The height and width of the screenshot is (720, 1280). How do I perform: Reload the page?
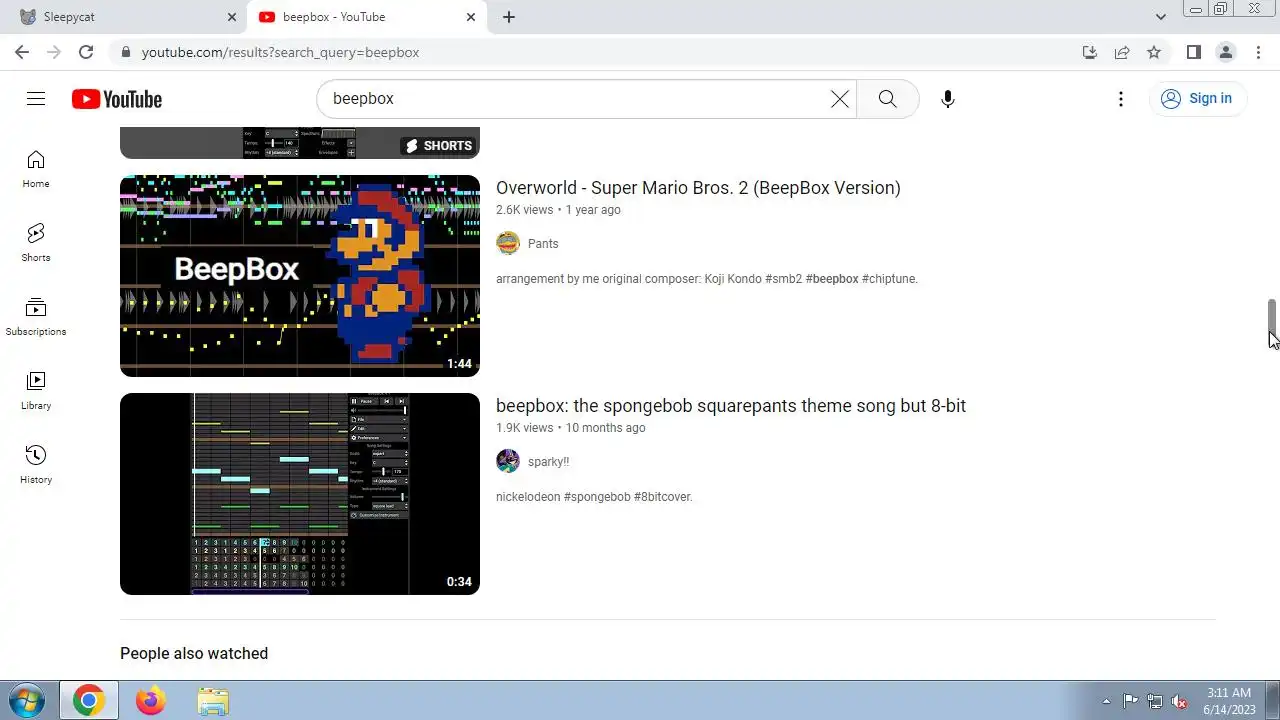click(86, 52)
